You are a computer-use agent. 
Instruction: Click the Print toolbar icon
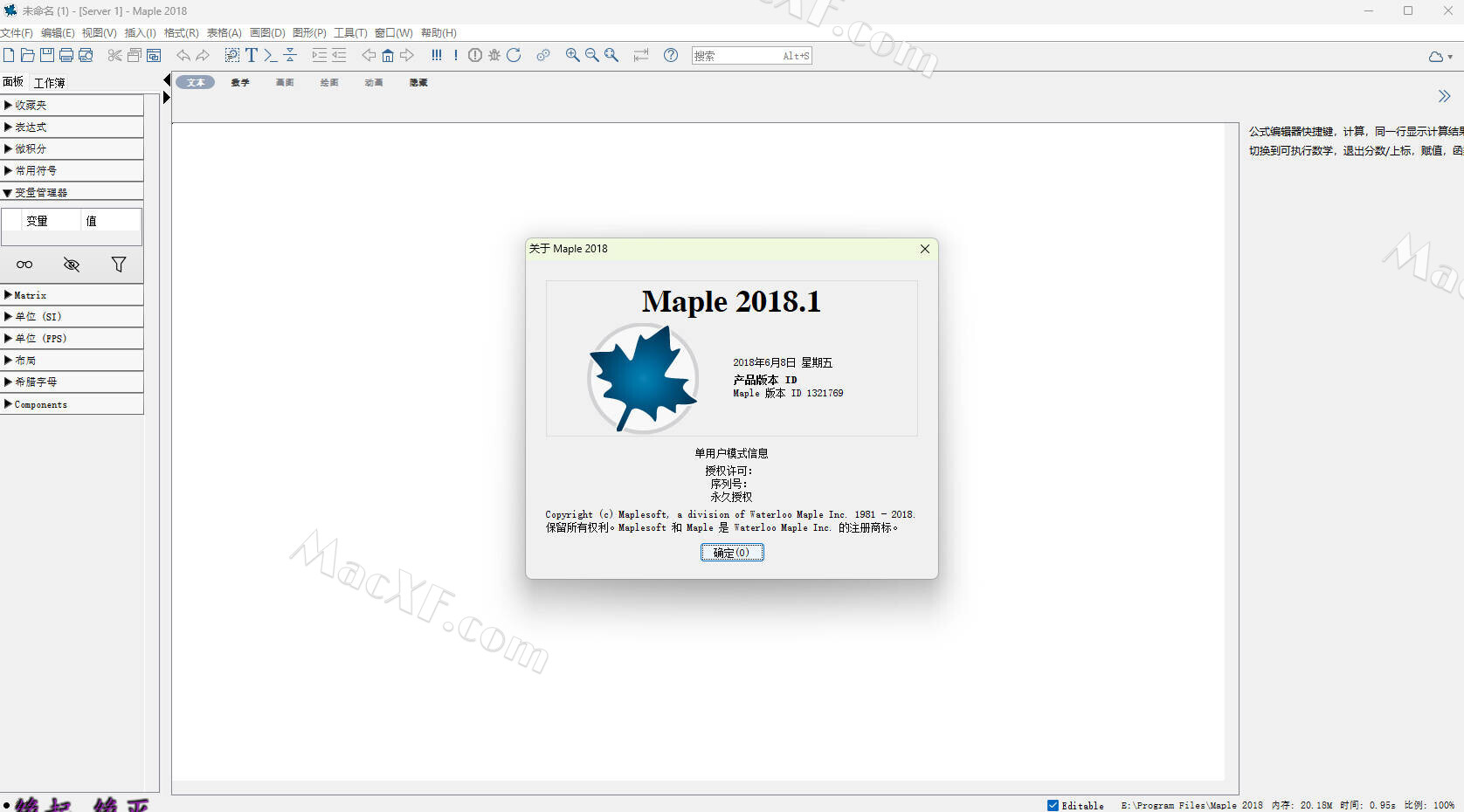[x=66, y=55]
